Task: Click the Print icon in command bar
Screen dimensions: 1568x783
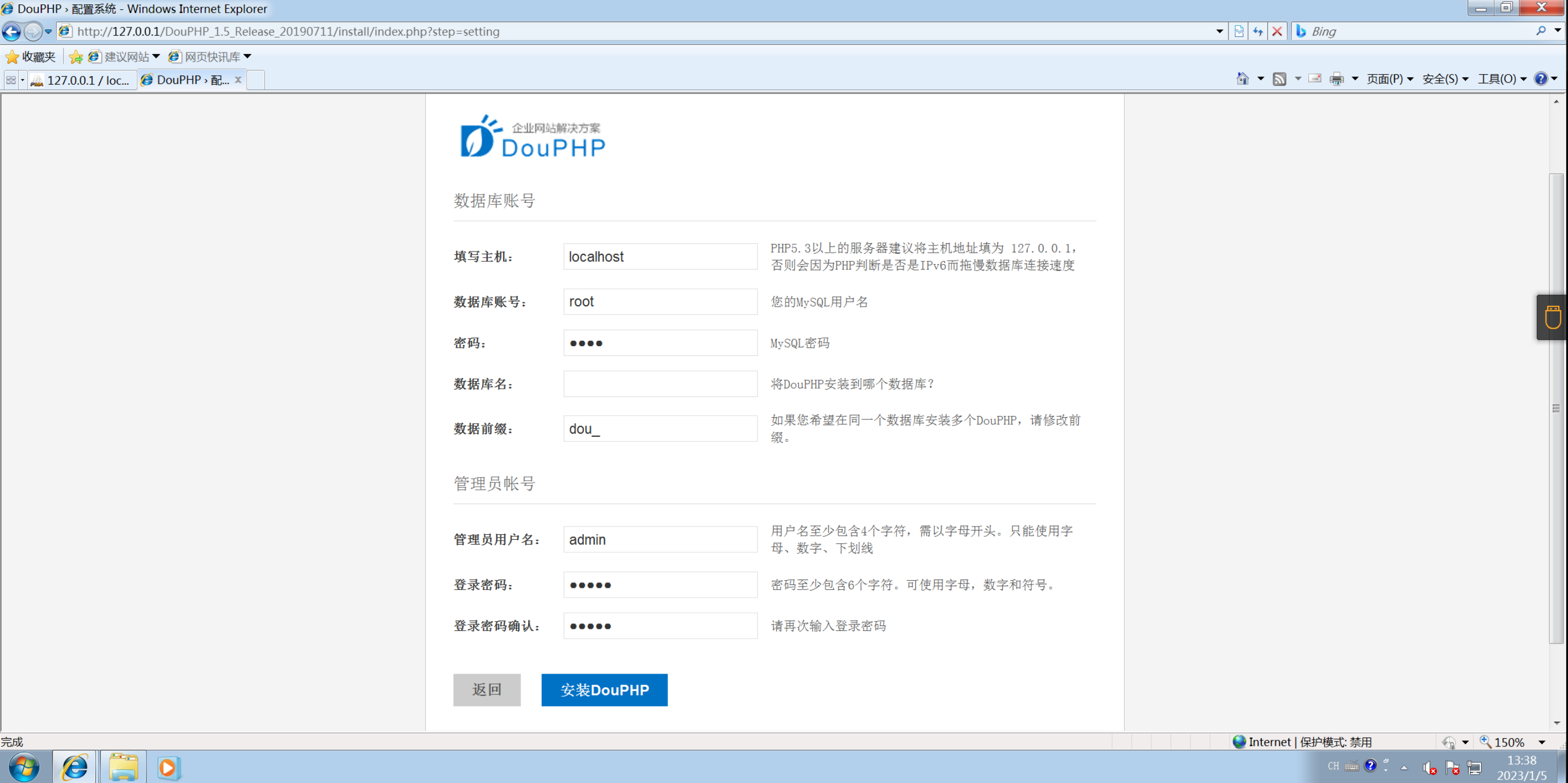Action: click(x=1337, y=79)
